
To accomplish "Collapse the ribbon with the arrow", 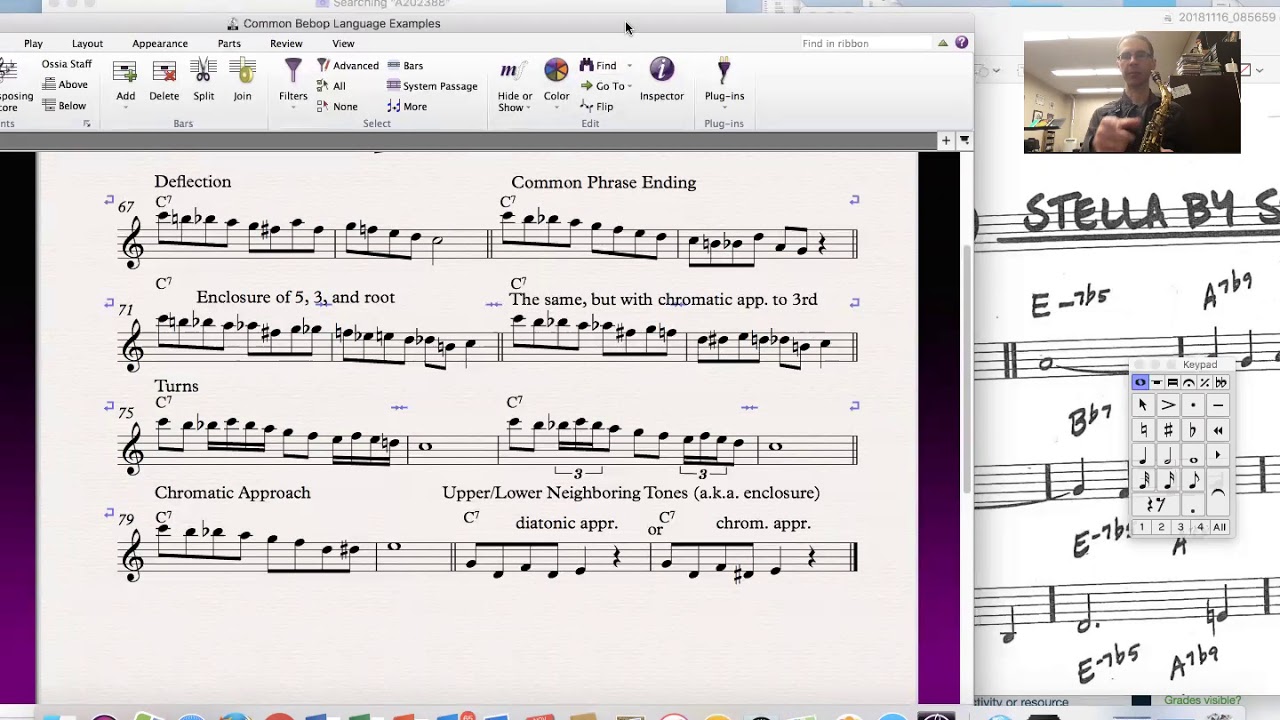I will point(942,43).
